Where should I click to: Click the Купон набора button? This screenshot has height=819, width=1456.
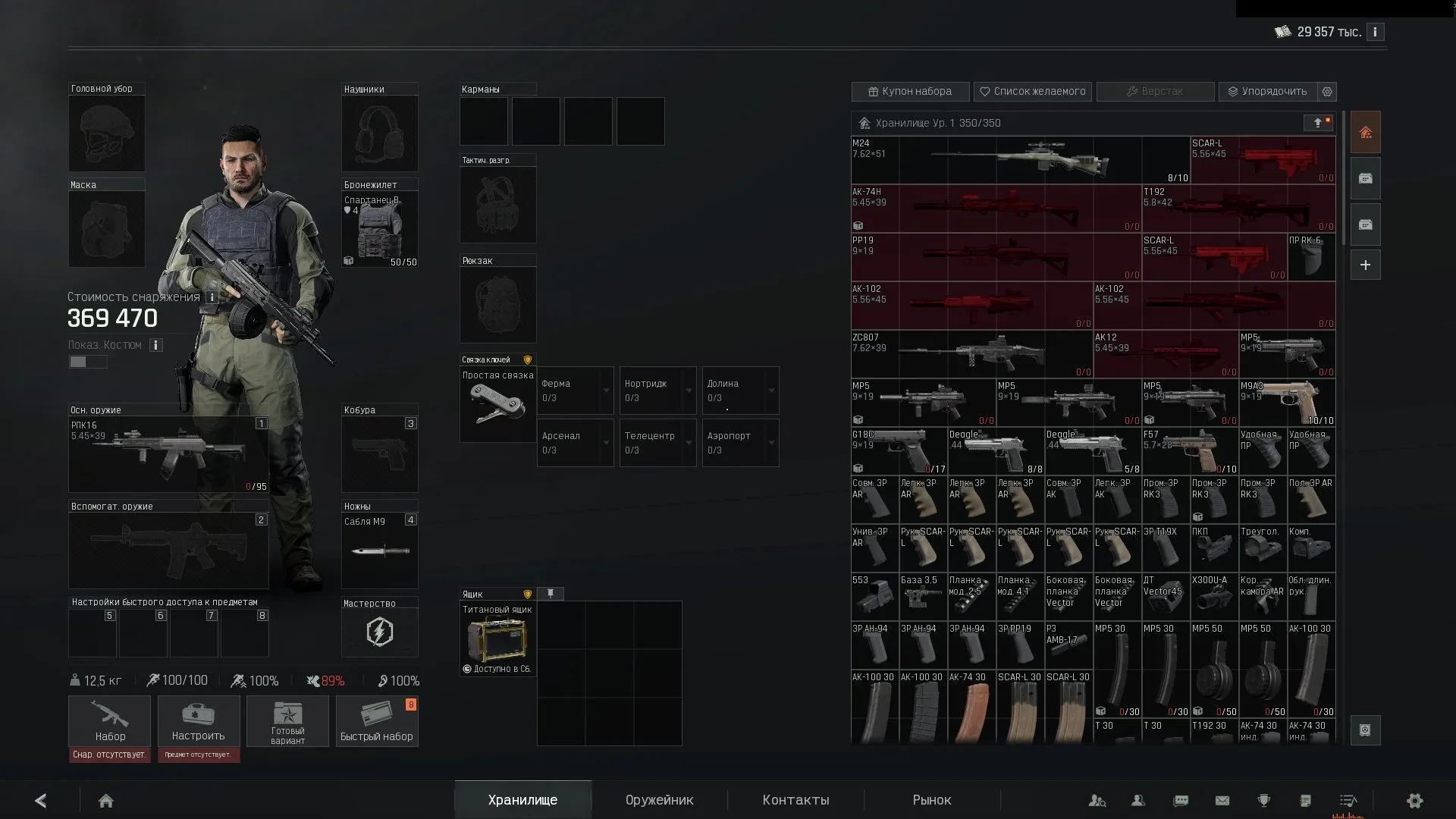910,91
